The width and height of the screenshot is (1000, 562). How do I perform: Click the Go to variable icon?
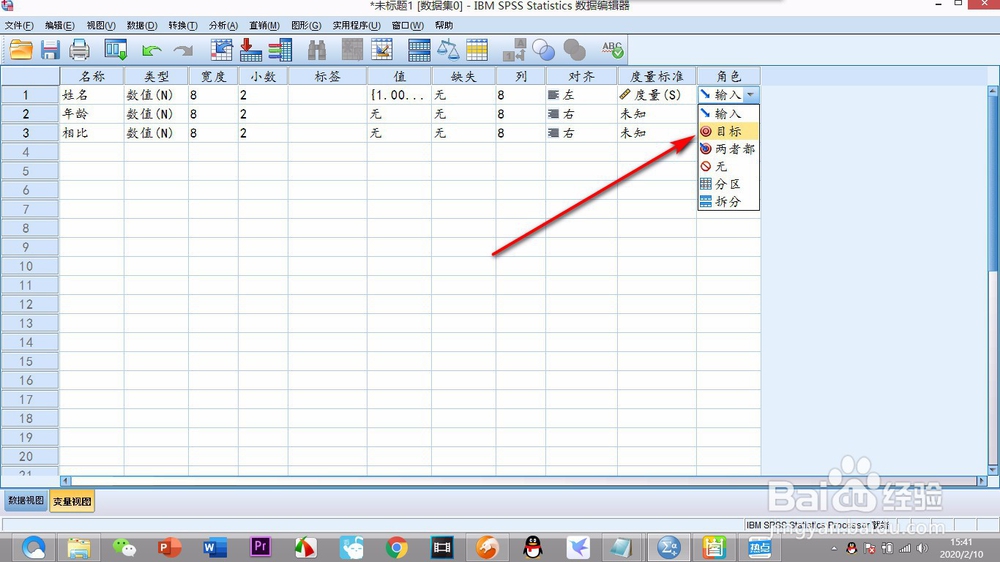click(250, 50)
